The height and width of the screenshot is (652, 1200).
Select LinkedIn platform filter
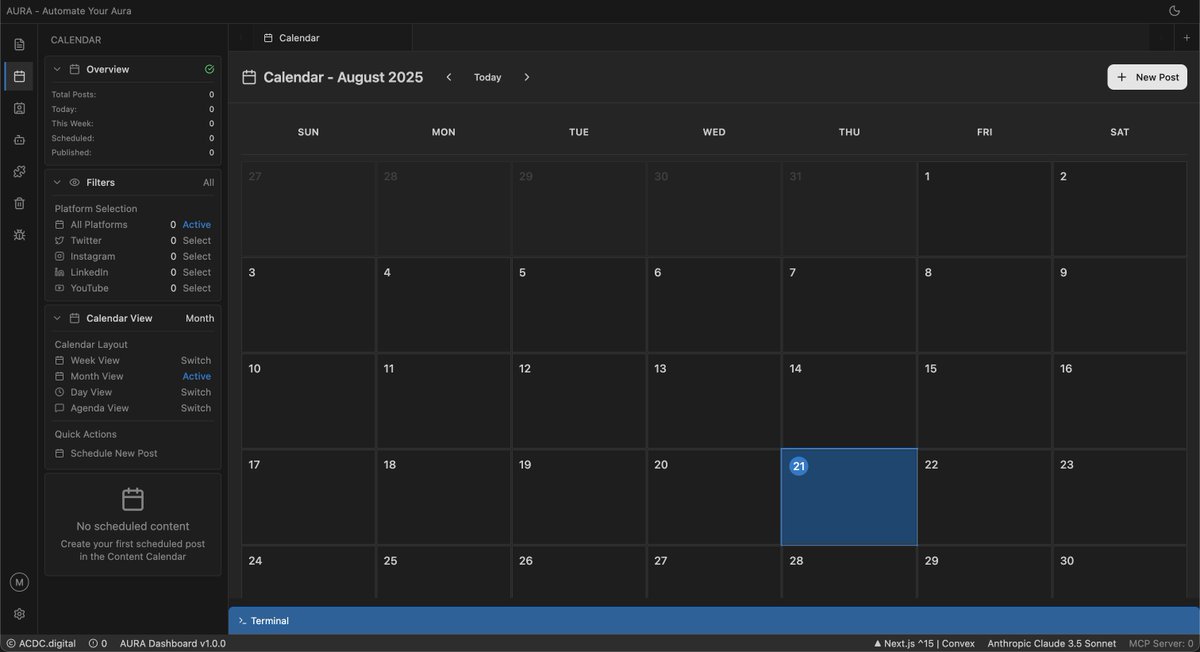[133, 272]
